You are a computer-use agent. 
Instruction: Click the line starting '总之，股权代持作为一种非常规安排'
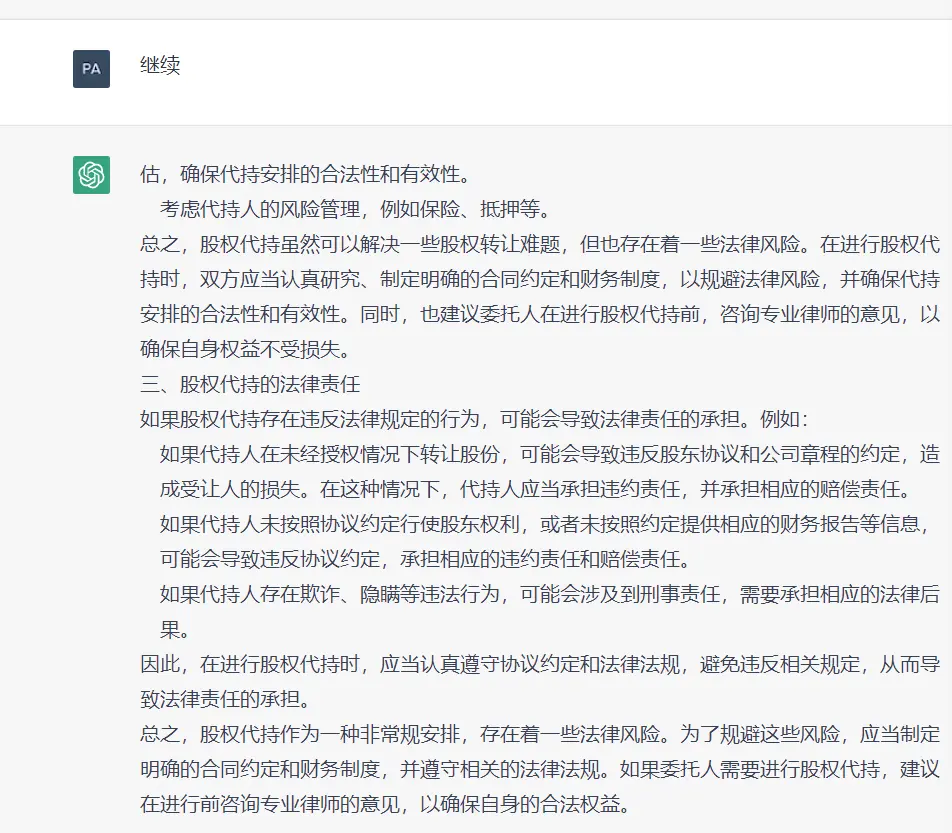[x=540, y=734]
